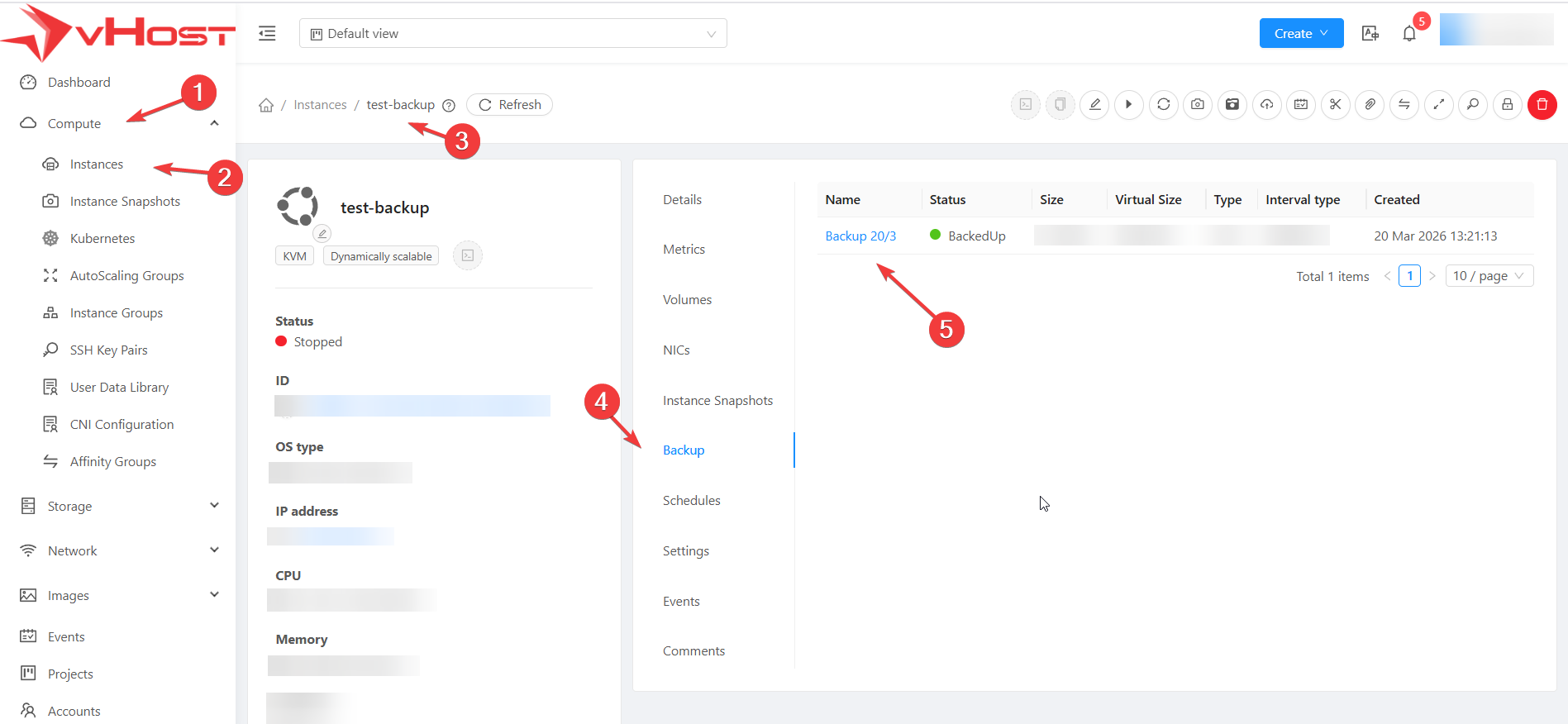Open the Default view dropdown
The image size is (1568, 724).
tap(512, 34)
